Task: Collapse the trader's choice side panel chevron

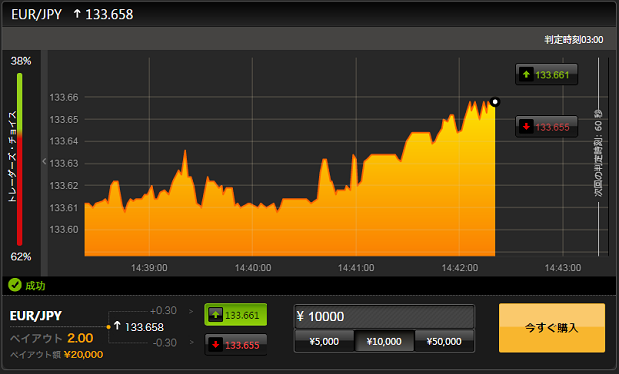Action: [x=44, y=161]
